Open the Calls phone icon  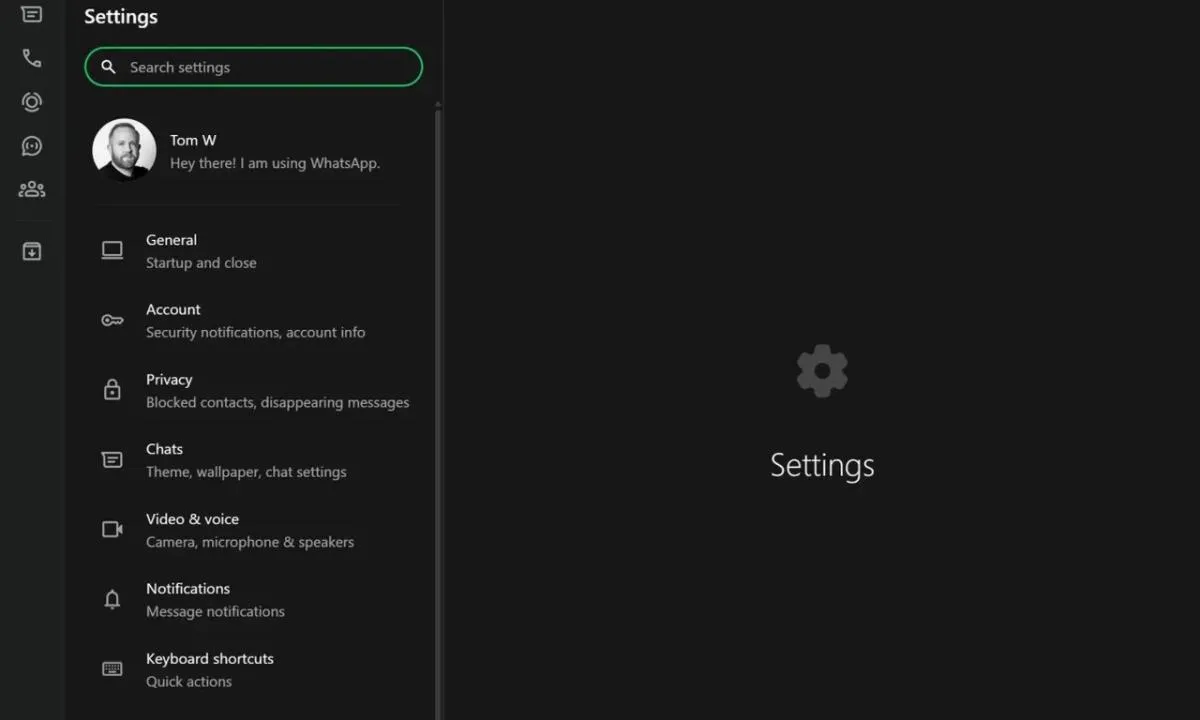[32, 58]
